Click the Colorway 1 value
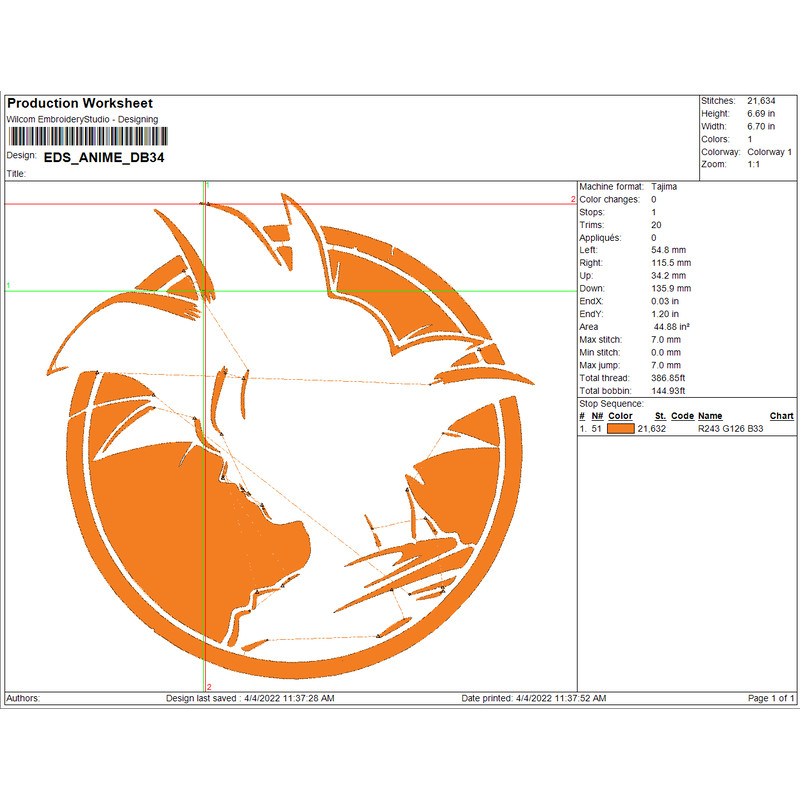 [770, 152]
